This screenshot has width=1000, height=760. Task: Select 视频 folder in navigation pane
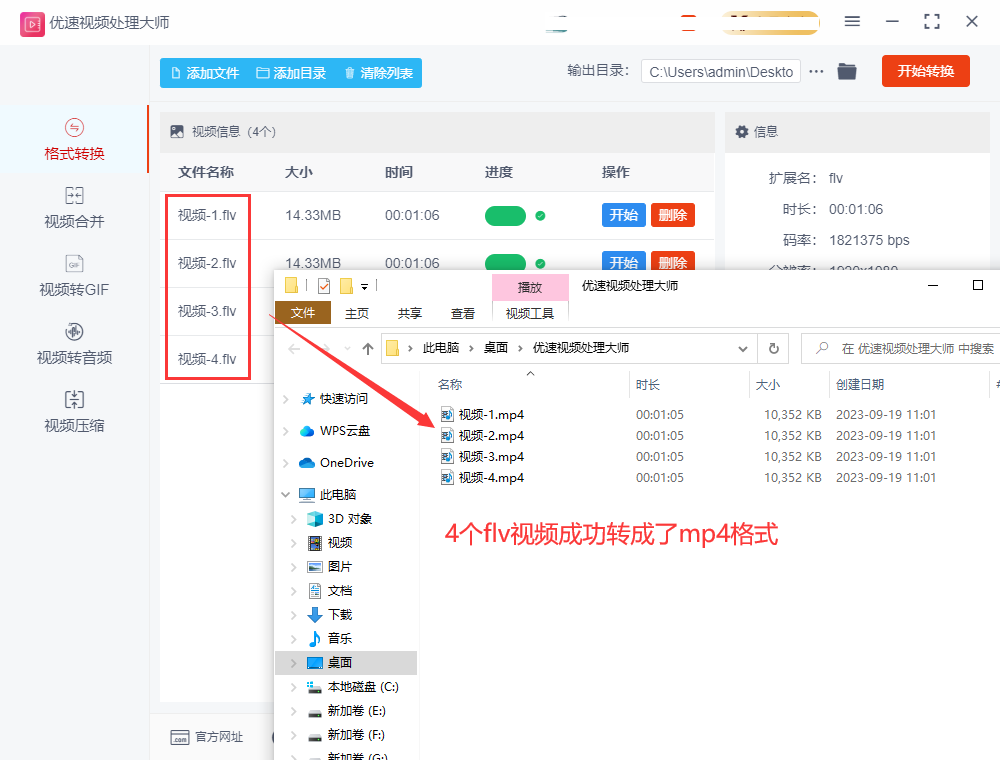click(x=340, y=543)
